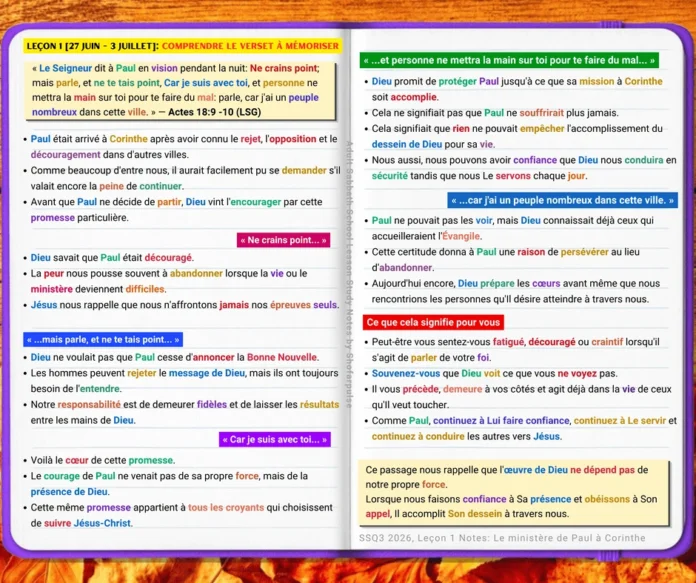
Task: Click the bullet starting 'Aujourd'hui encore, Dieu prépare'
Action: [512, 291]
